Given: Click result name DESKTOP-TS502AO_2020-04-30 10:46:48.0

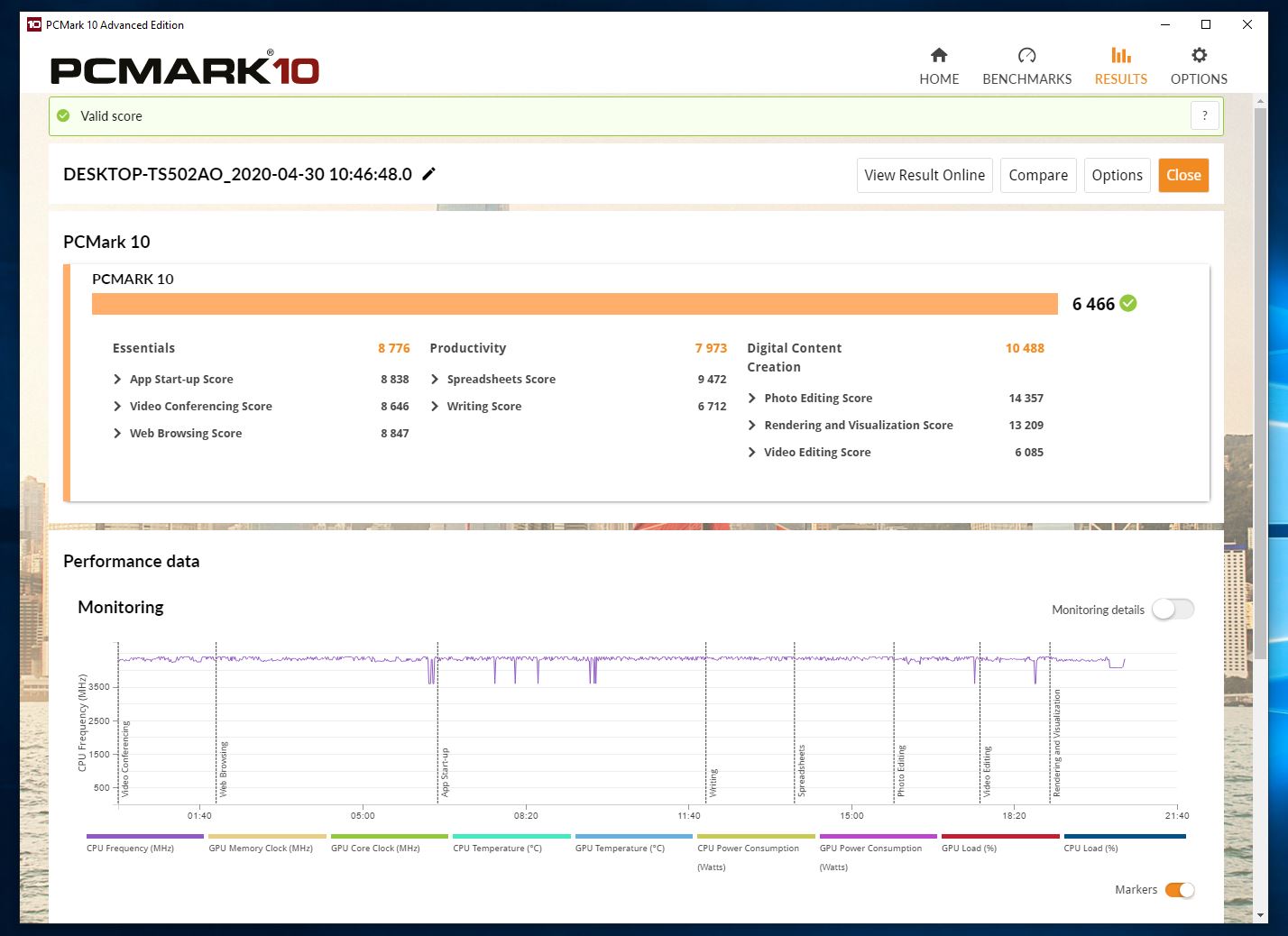Looking at the screenshot, I should [x=237, y=174].
